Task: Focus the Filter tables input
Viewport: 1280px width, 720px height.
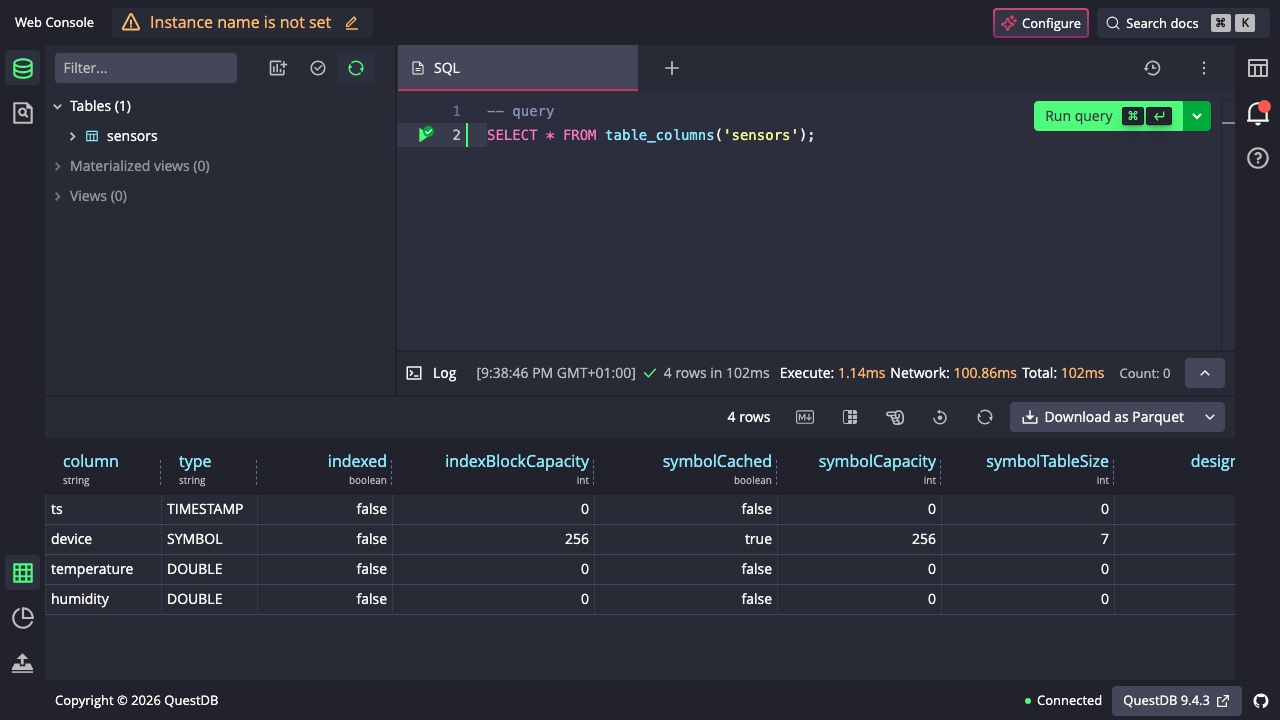Action: pyautogui.click(x=146, y=68)
